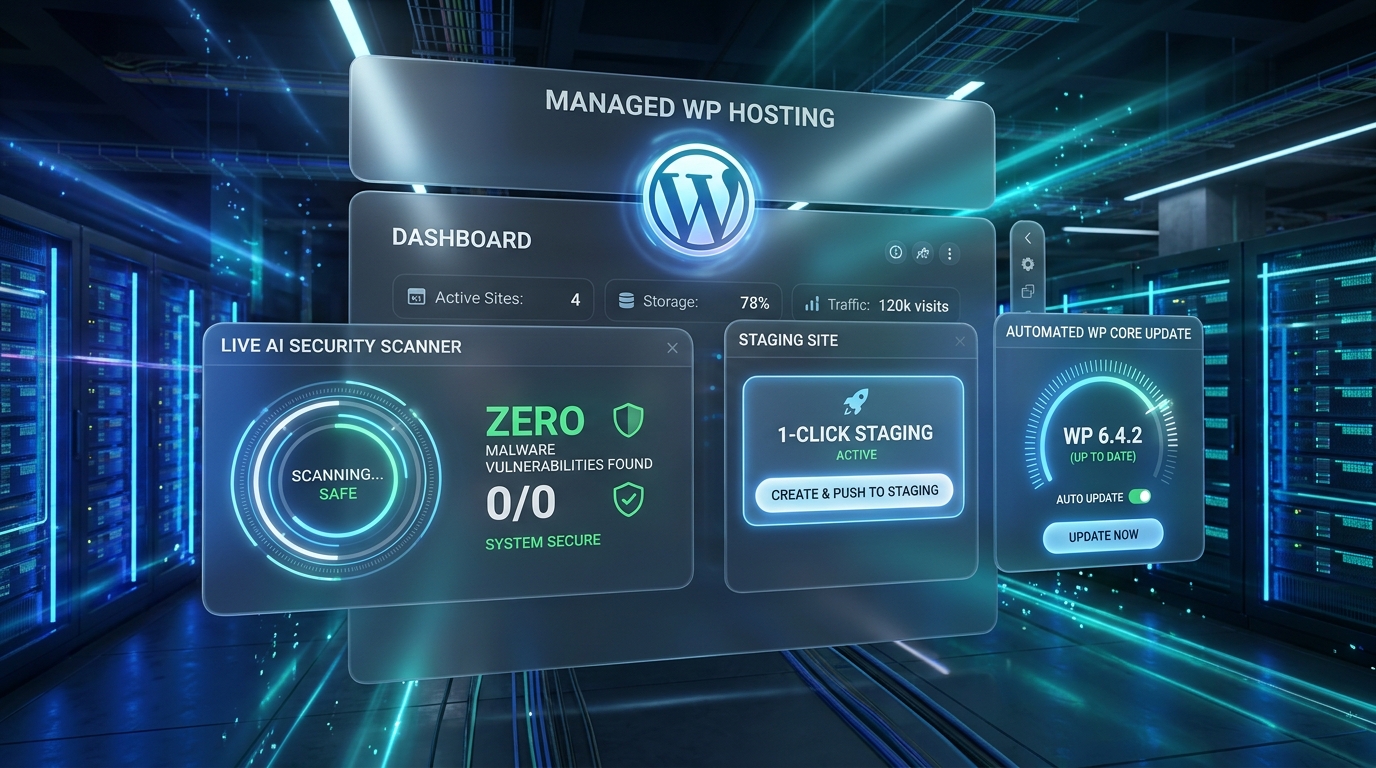Click the rocket icon in the Staging card

pyautogui.click(x=855, y=402)
